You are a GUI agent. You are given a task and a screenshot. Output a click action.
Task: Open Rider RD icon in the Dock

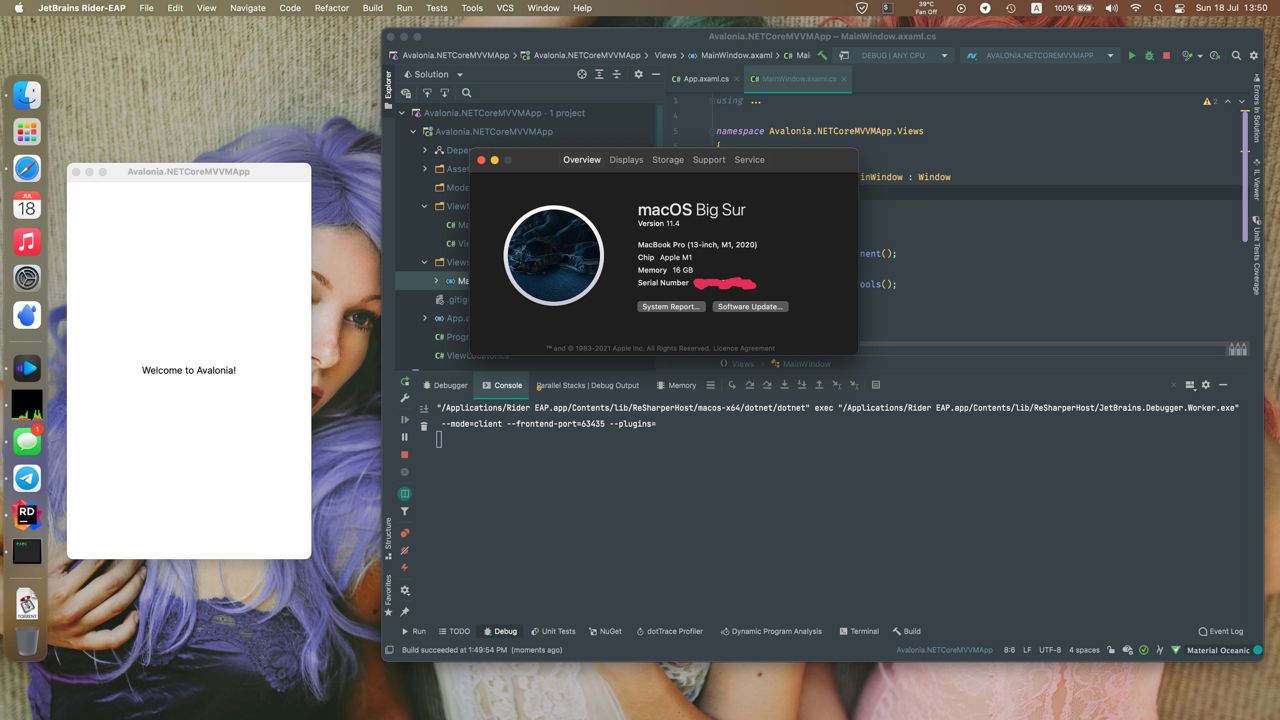[x=27, y=515]
